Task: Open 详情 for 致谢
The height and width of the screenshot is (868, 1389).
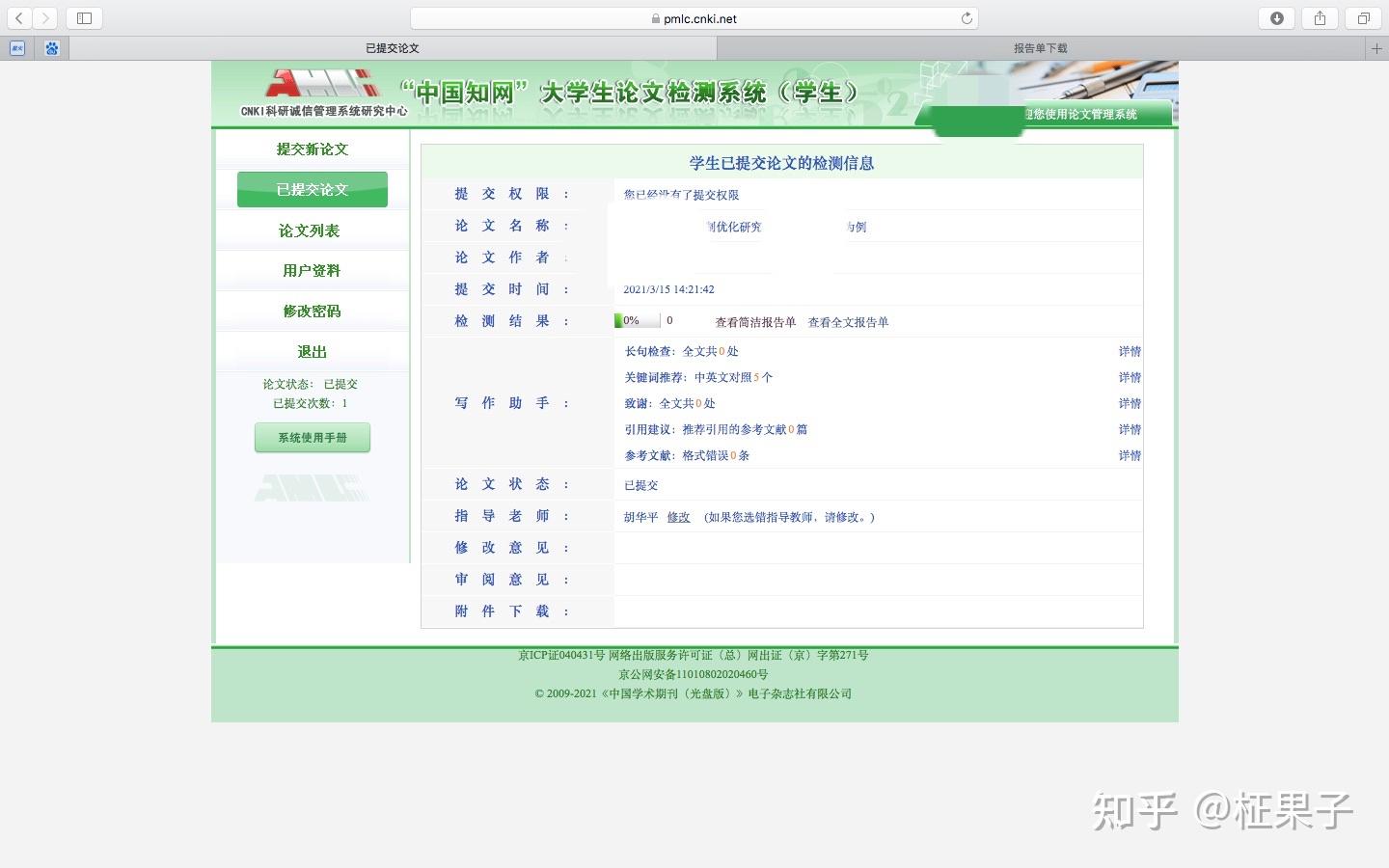Action: (x=1130, y=403)
